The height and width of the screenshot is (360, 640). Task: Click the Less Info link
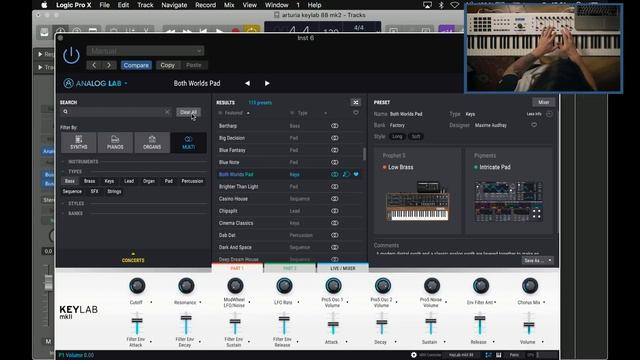534,114
